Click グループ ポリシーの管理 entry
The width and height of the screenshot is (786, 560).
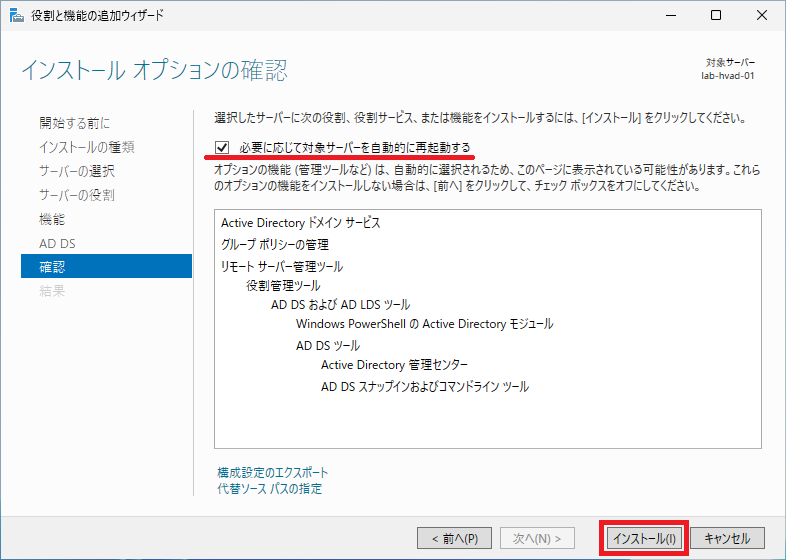coord(275,245)
